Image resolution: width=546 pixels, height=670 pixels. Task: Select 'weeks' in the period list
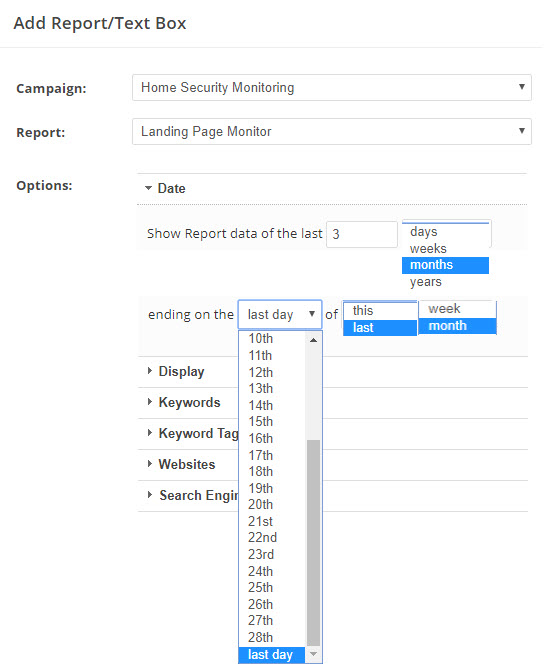[x=445, y=249]
